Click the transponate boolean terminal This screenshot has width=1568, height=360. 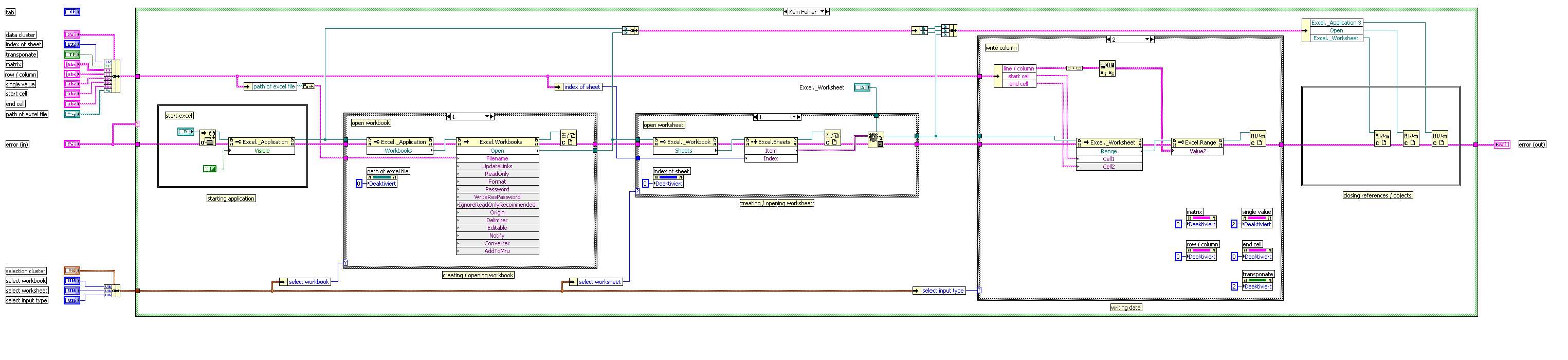pos(72,54)
